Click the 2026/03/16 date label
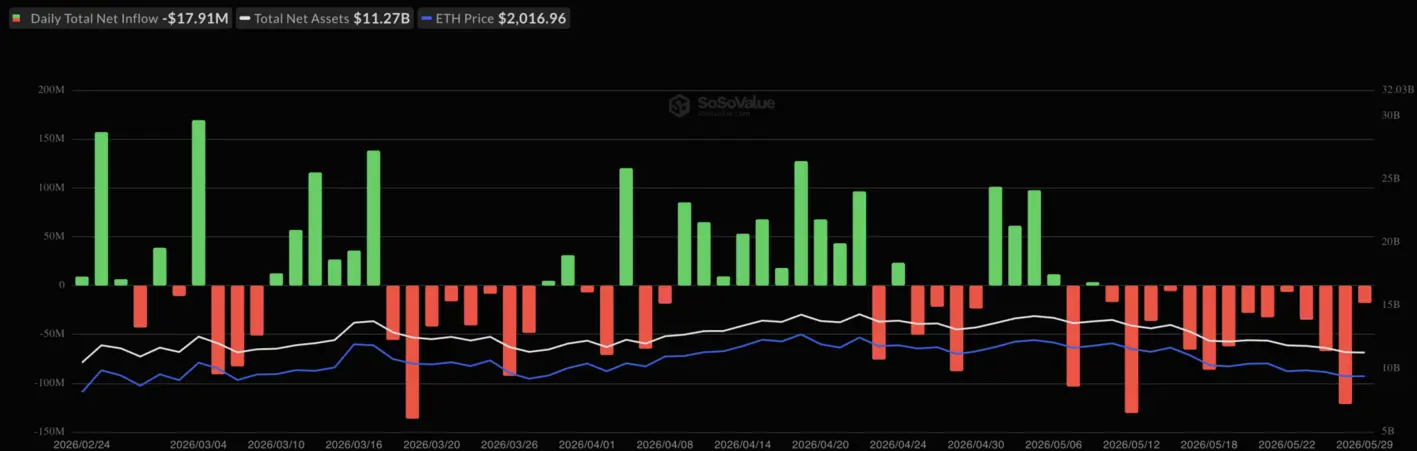This screenshot has height=451, width=1417. [x=354, y=443]
